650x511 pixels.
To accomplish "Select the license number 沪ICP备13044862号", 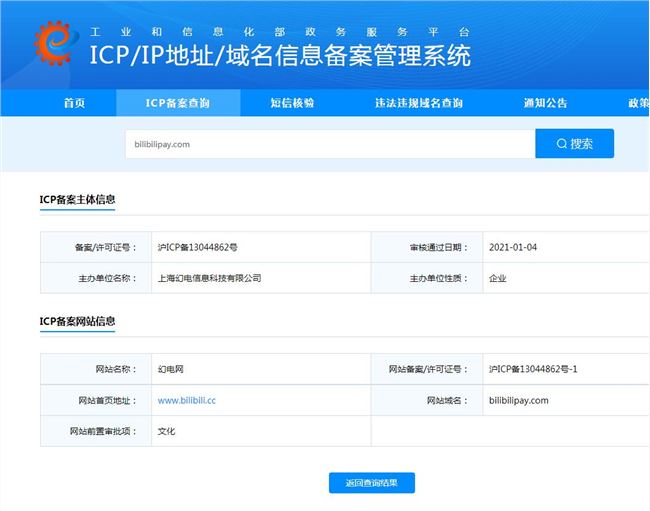I will point(197,247).
